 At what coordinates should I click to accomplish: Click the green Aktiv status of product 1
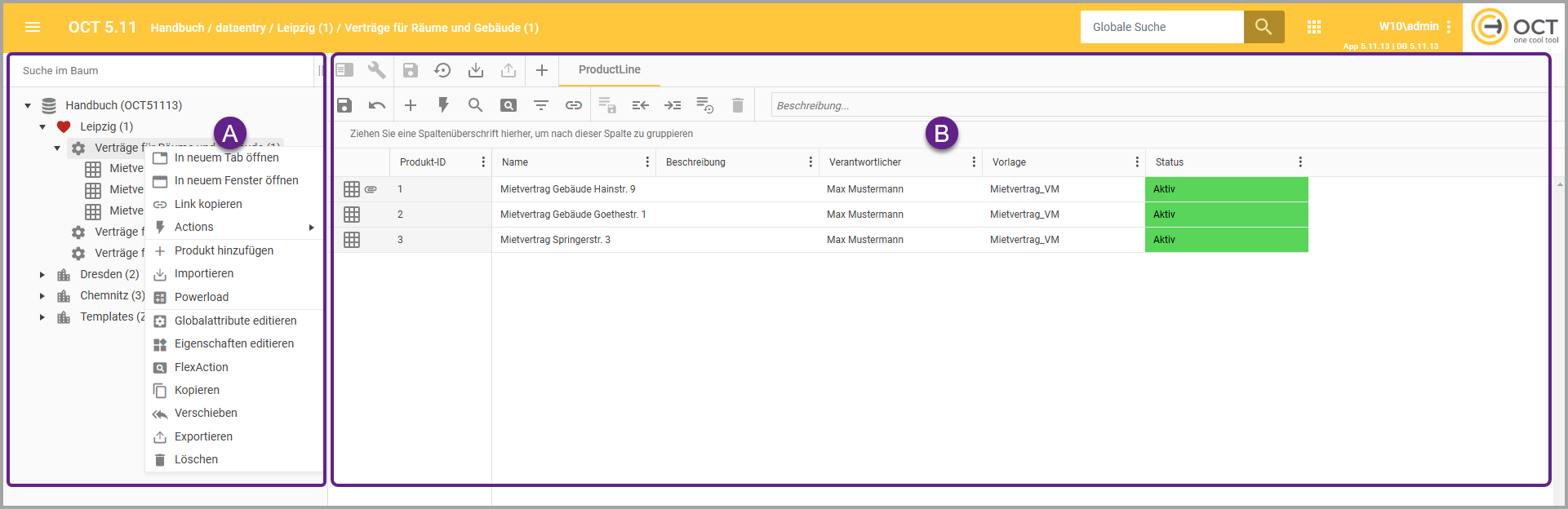point(1226,189)
